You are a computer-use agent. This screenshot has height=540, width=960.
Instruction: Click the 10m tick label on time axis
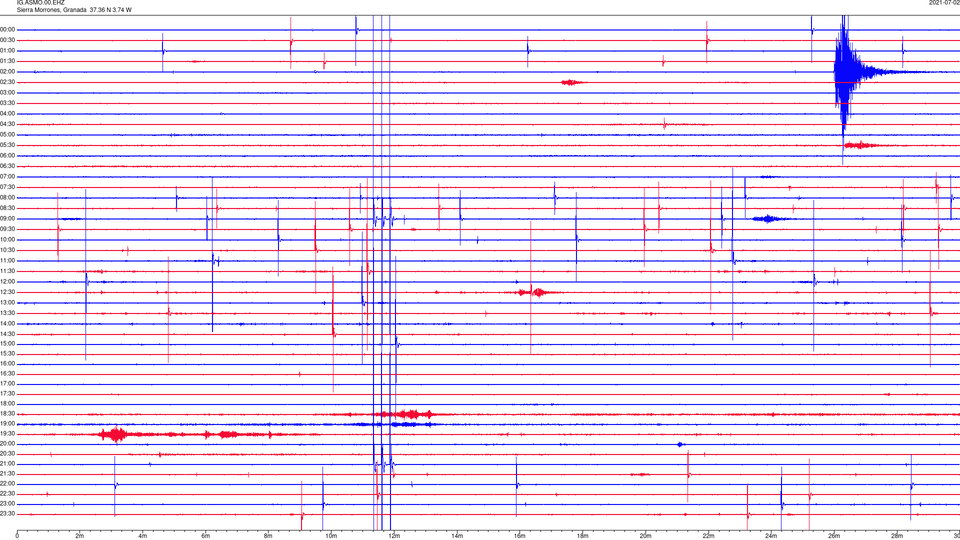coord(331,536)
